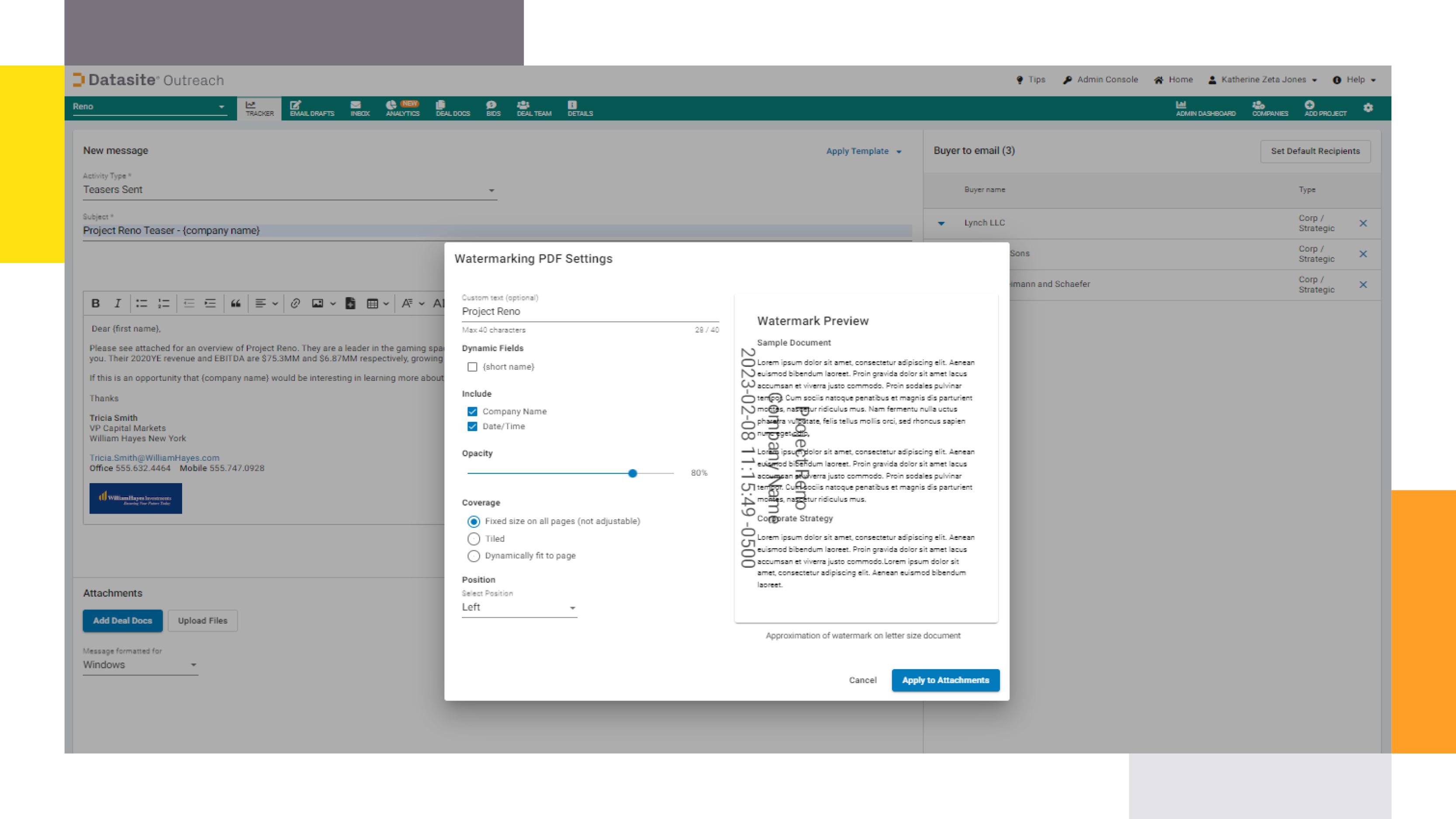This screenshot has width=1456, height=819.
Task: Open settings via the gear icon
Action: [1368, 107]
